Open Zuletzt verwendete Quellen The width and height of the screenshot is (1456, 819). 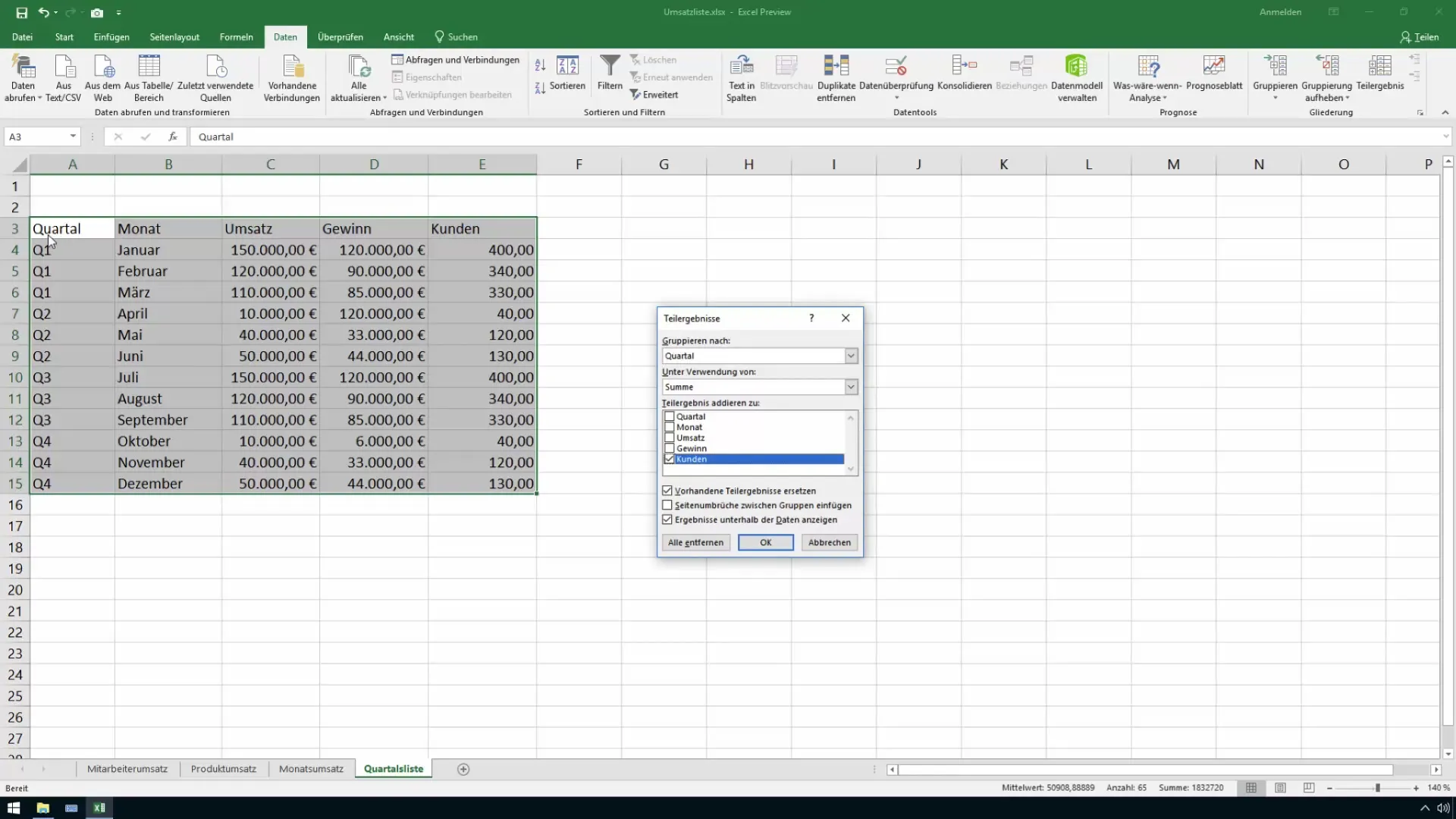[x=215, y=78]
